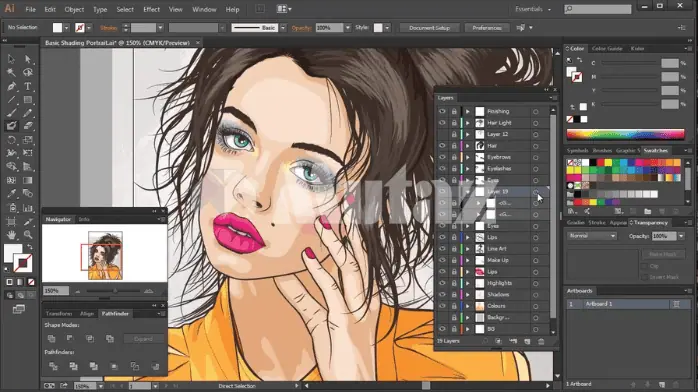This screenshot has width=698, height=392.
Task: Select the Eraser tool
Action: coord(28,126)
